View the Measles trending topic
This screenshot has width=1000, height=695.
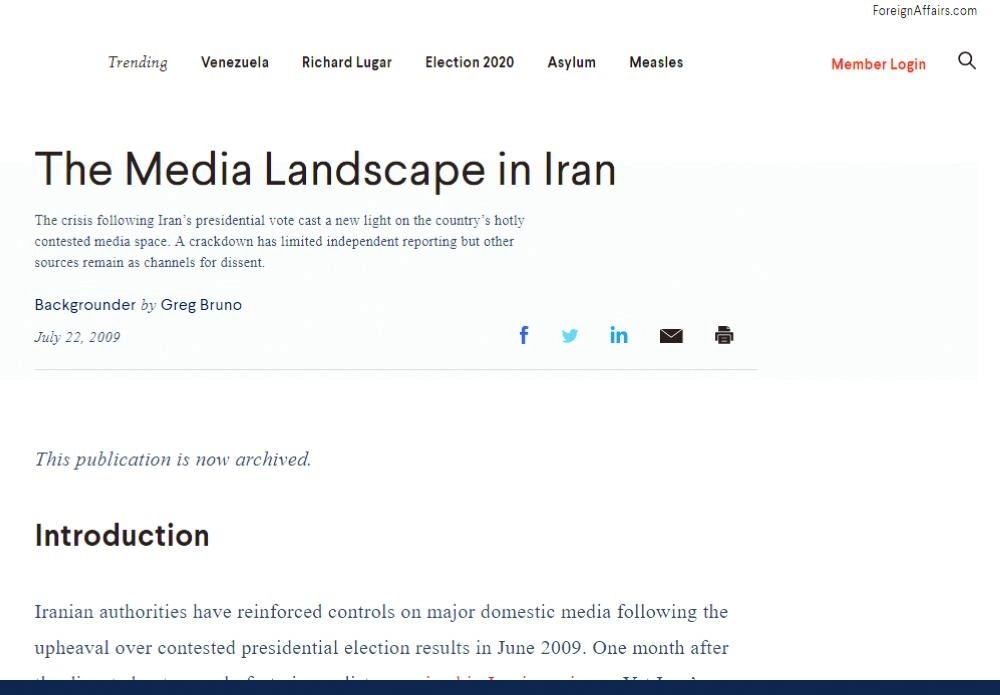pos(656,62)
